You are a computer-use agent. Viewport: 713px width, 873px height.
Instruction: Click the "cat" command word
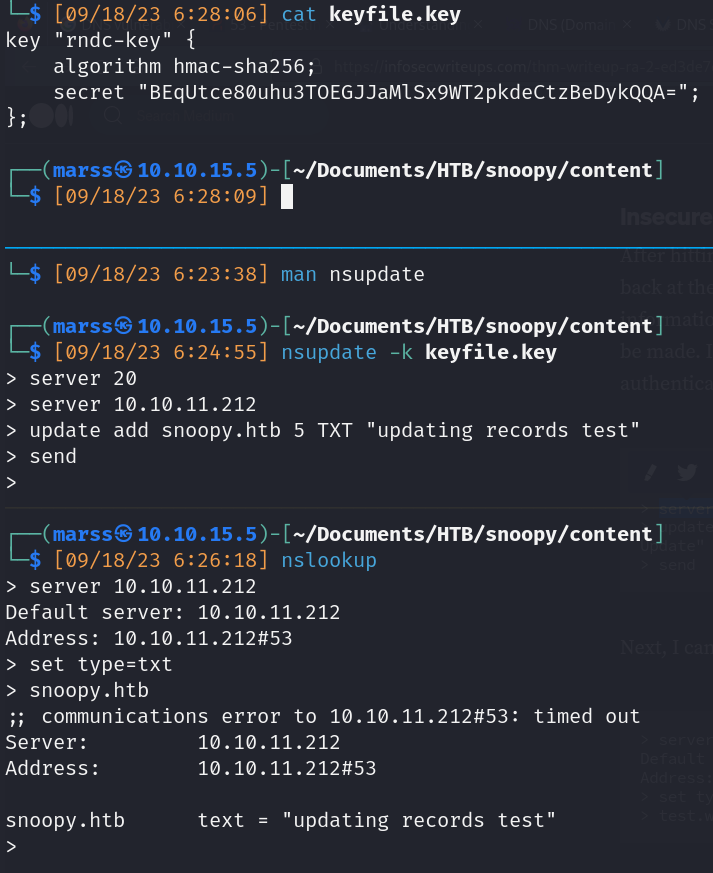tap(300, 15)
